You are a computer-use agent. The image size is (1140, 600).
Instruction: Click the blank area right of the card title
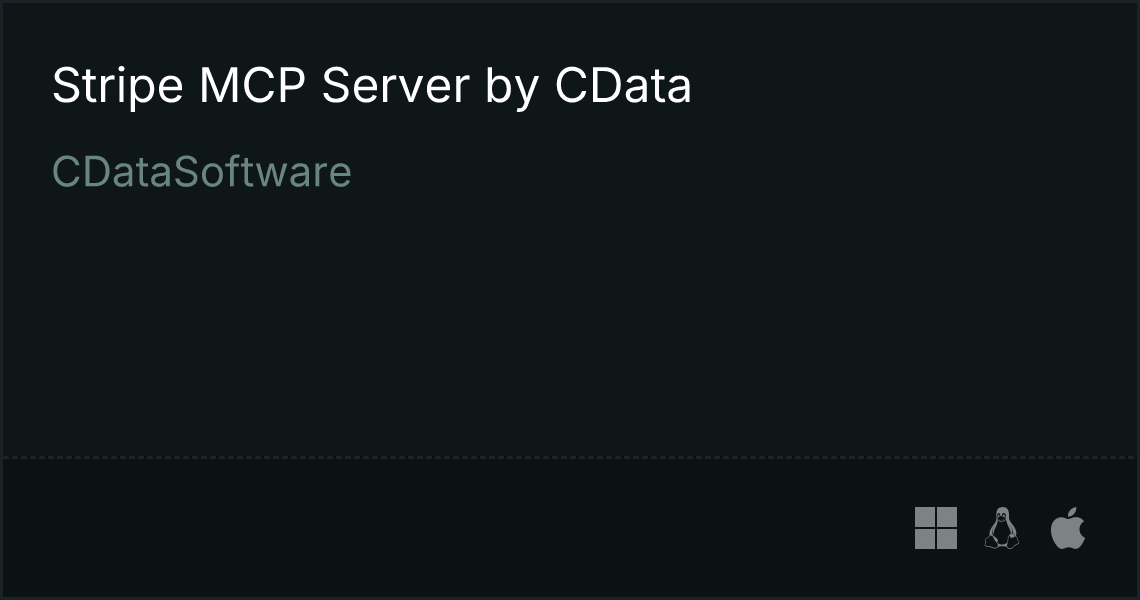pyautogui.click(x=909, y=86)
